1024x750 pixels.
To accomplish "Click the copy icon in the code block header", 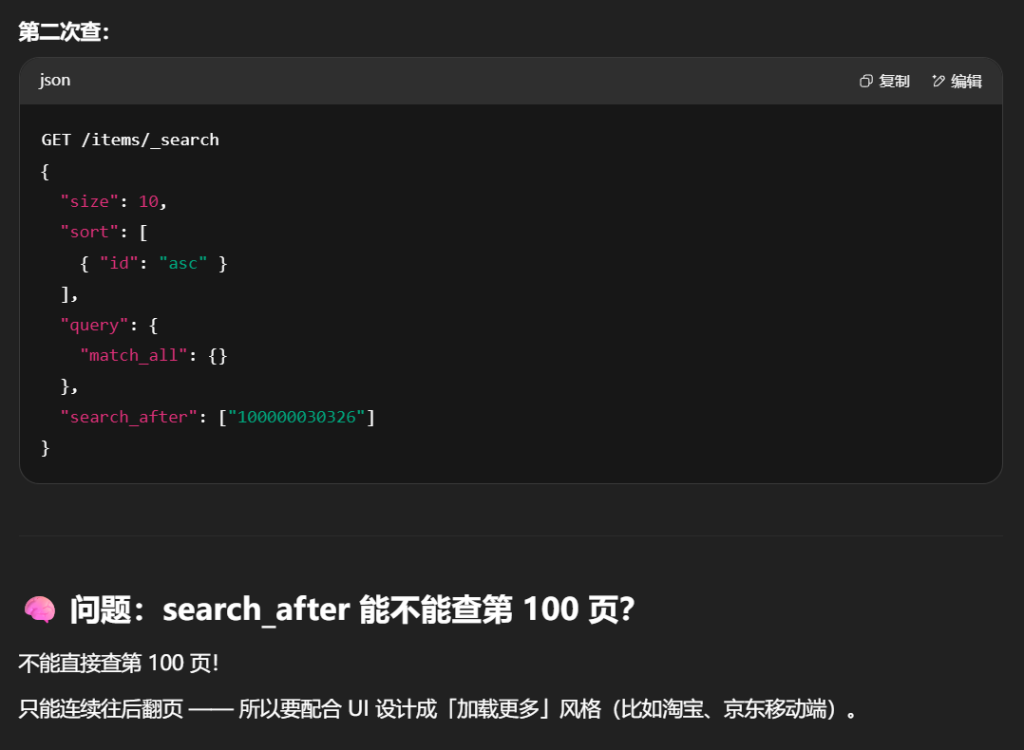I will pos(866,81).
